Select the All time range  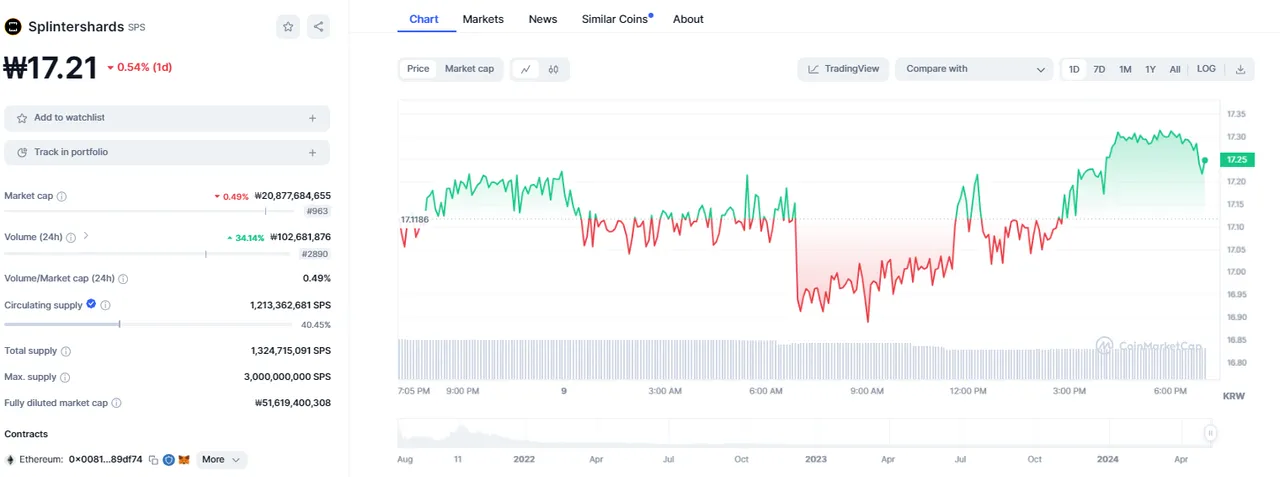(1175, 69)
